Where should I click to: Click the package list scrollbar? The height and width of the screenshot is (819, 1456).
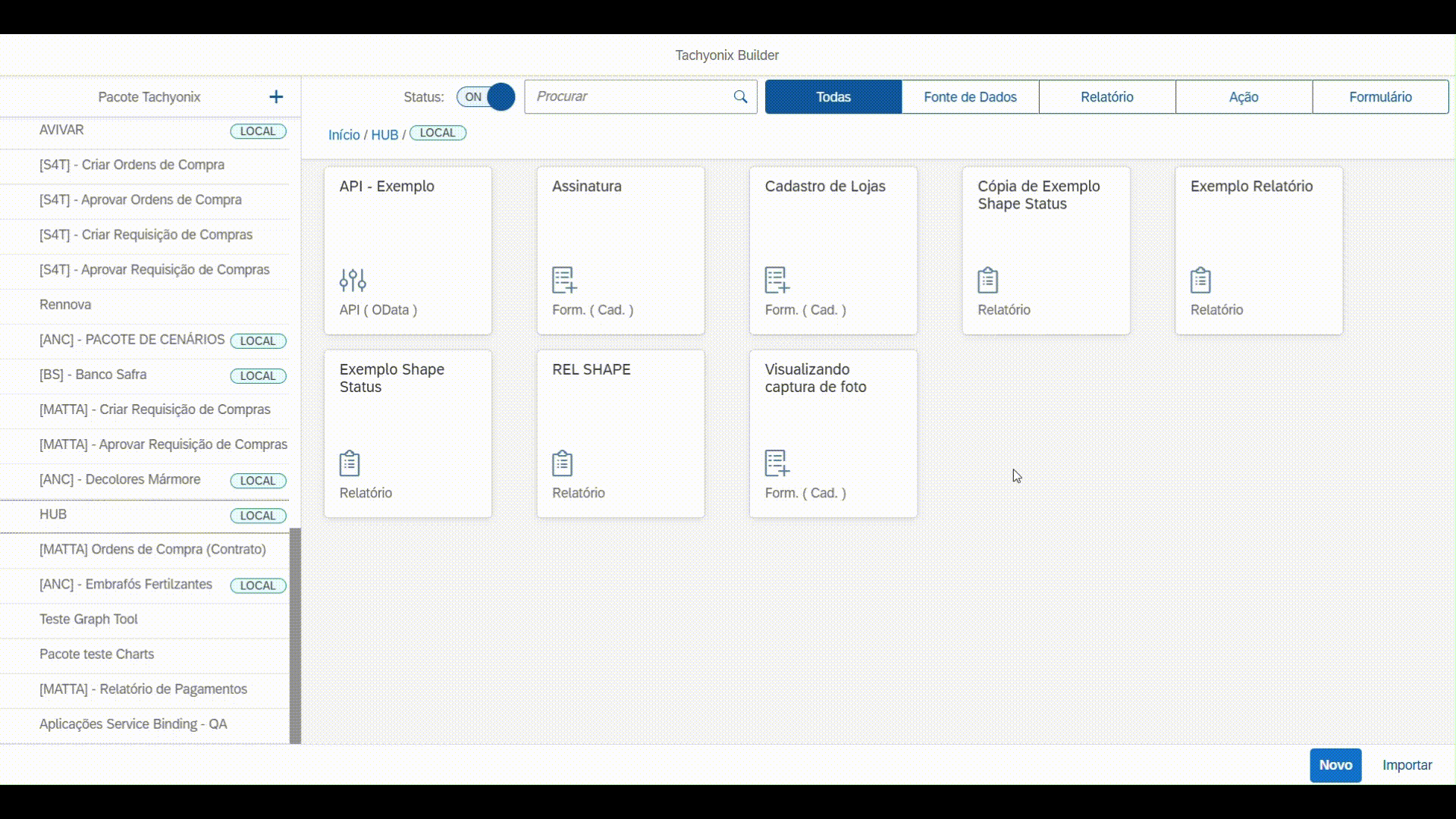[x=295, y=635]
